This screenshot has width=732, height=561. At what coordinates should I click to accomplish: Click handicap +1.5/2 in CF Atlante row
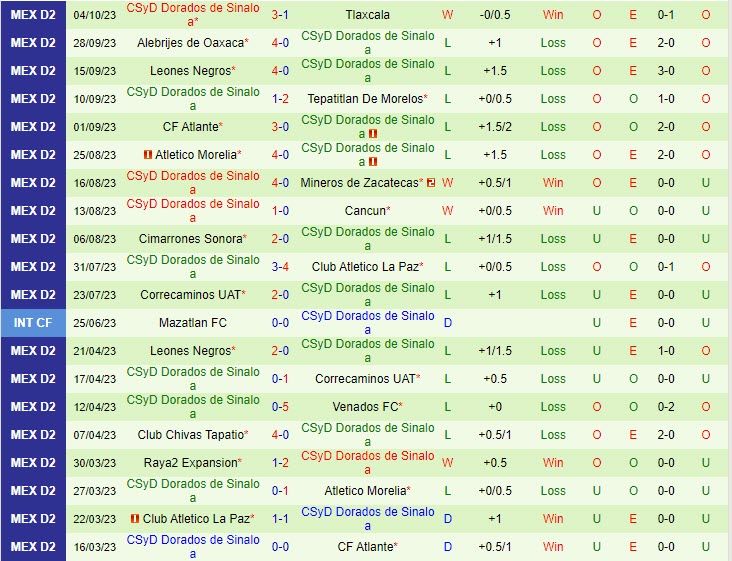coord(495,127)
